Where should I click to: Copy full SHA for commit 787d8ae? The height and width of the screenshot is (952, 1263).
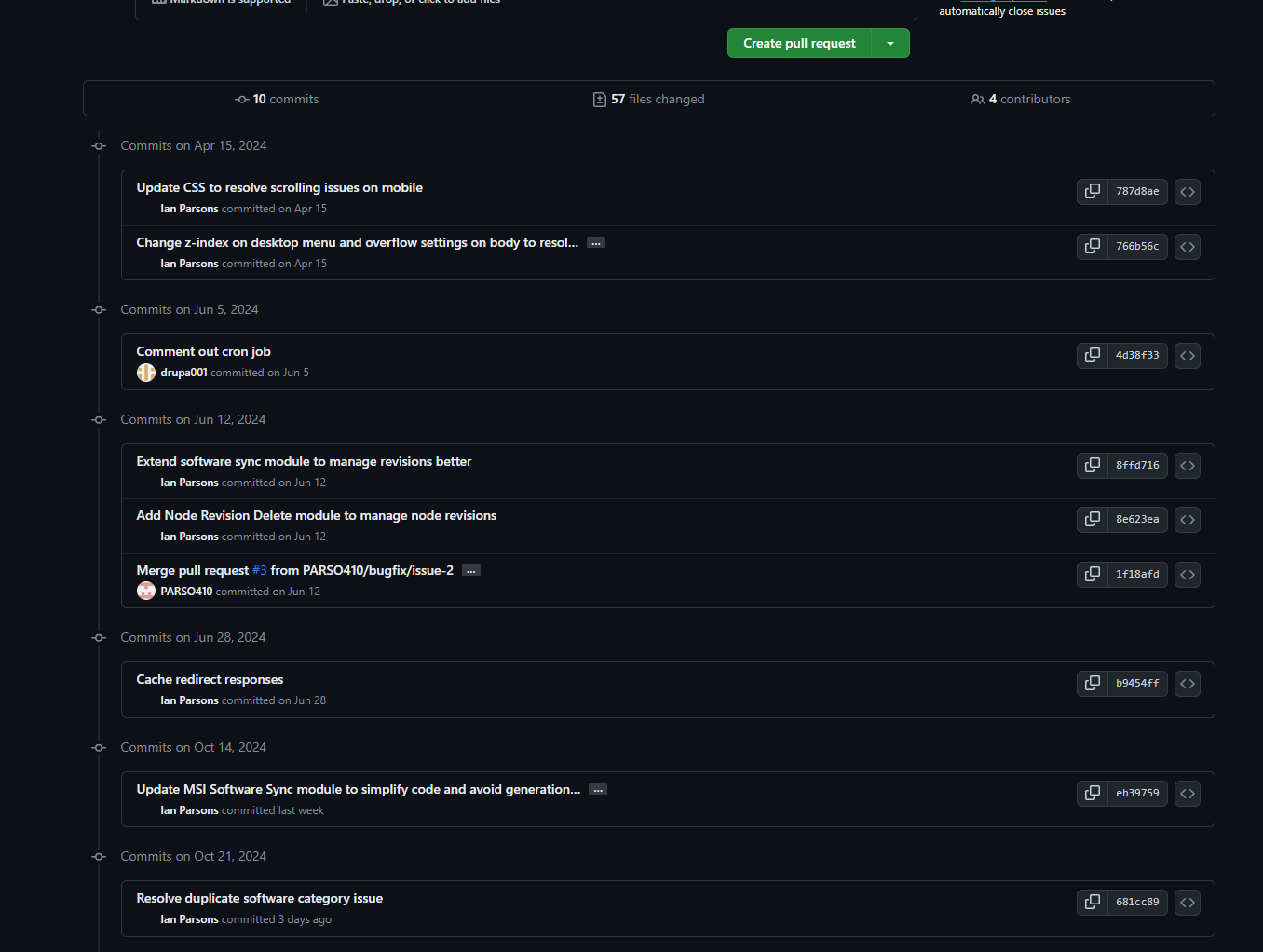pyautogui.click(x=1092, y=192)
